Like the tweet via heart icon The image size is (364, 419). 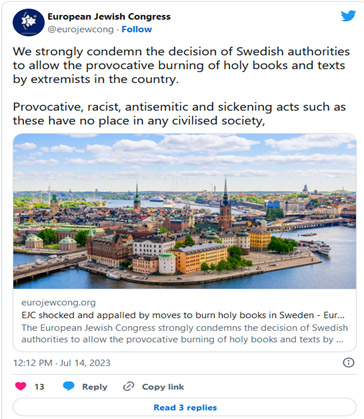pyautogui.click(x=21, y=386)
